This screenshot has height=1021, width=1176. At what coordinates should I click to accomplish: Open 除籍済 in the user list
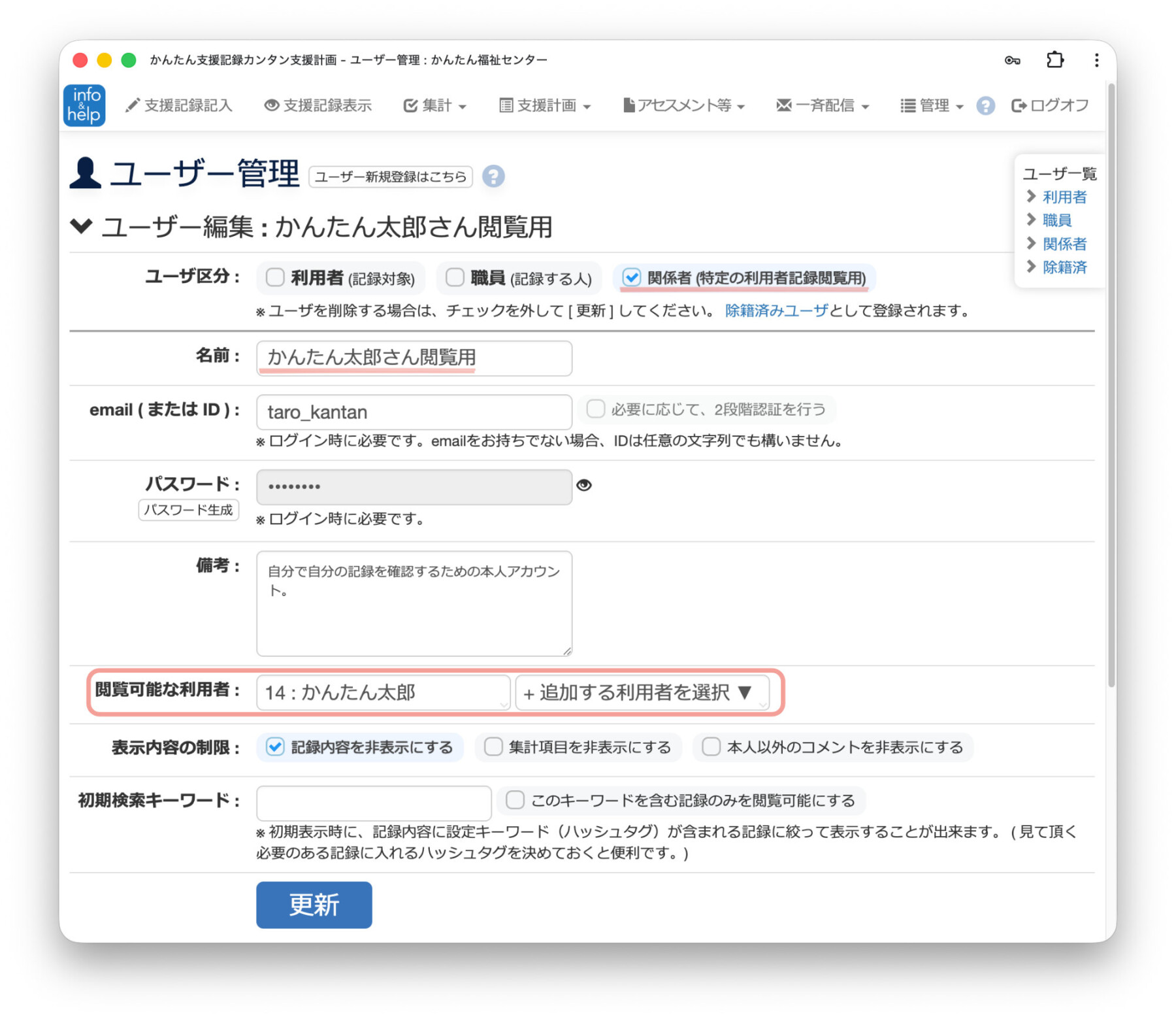pos(1064,267)
